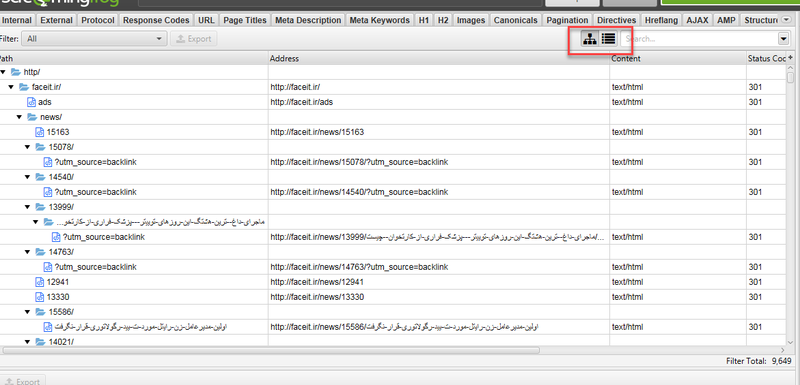Collapse the 14763/ tree node
The image size is (800, 385).
(28, 252)
